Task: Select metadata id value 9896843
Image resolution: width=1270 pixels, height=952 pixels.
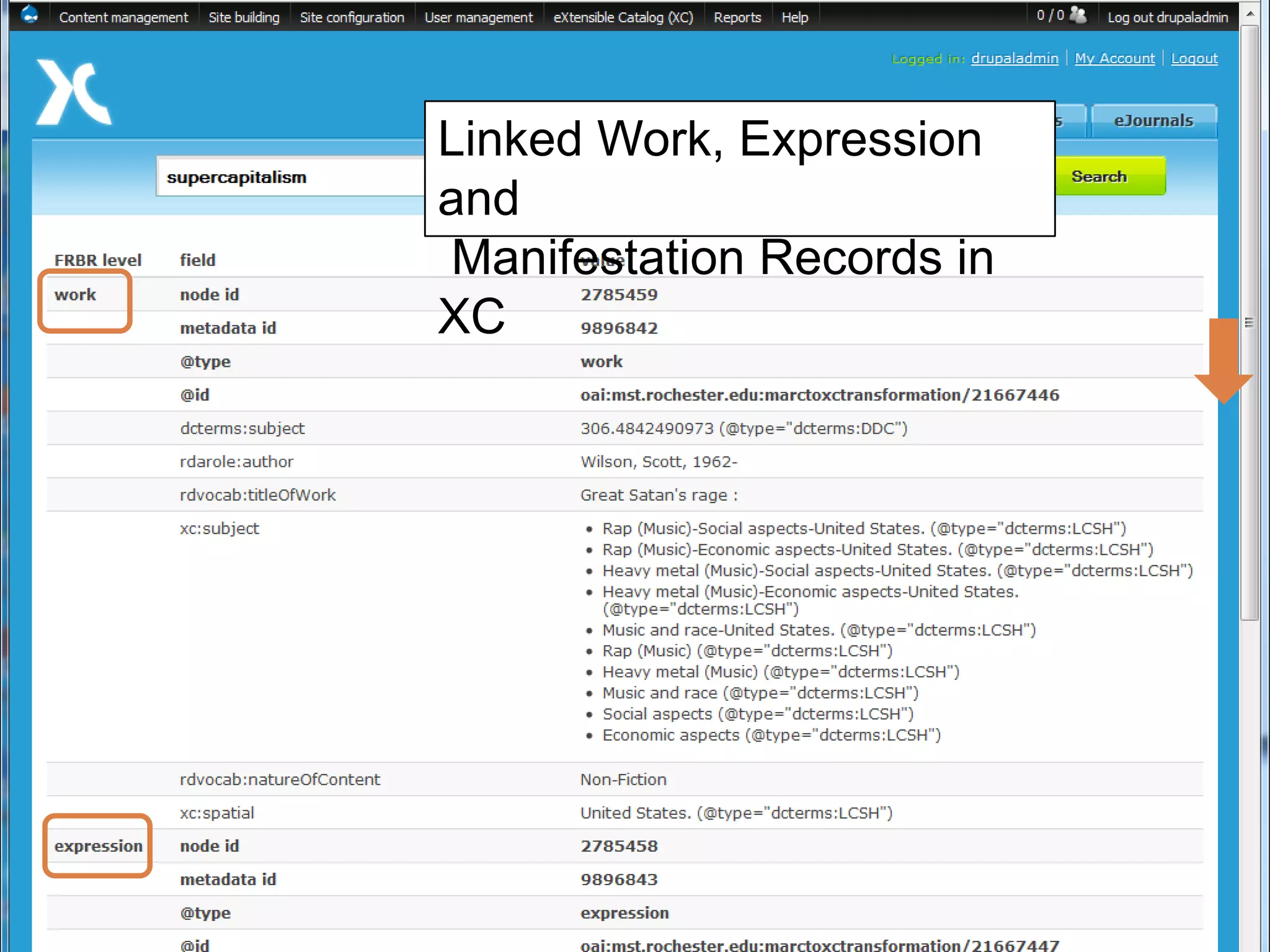Action: [x=619, y=880]
